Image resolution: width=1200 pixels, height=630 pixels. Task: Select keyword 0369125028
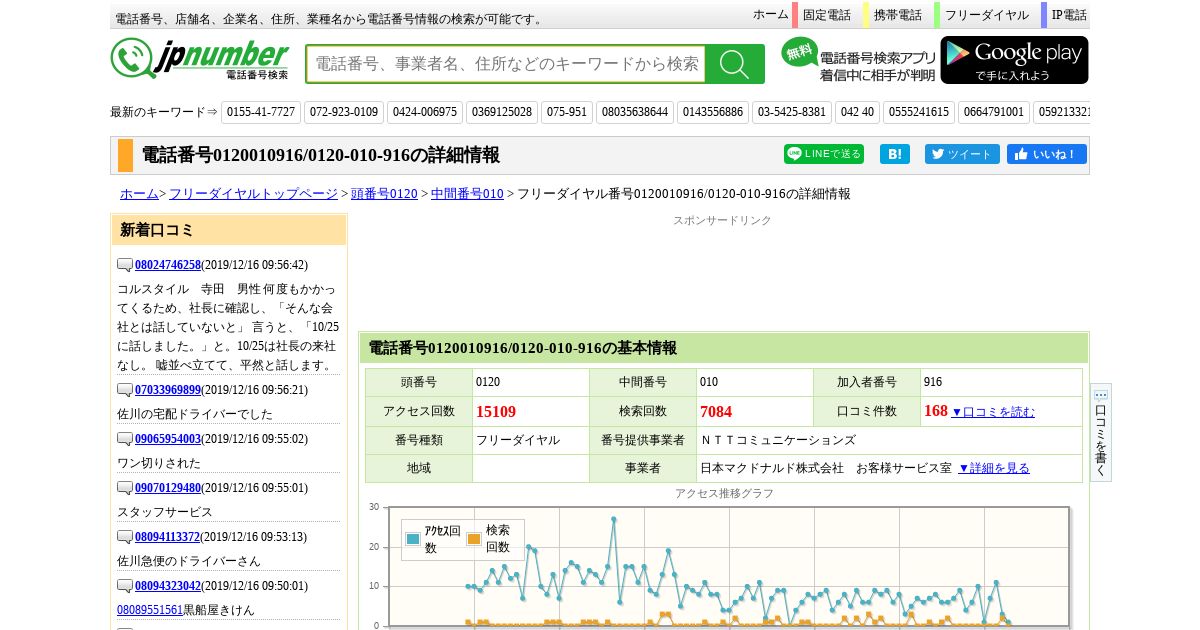(x=502, y=112)
